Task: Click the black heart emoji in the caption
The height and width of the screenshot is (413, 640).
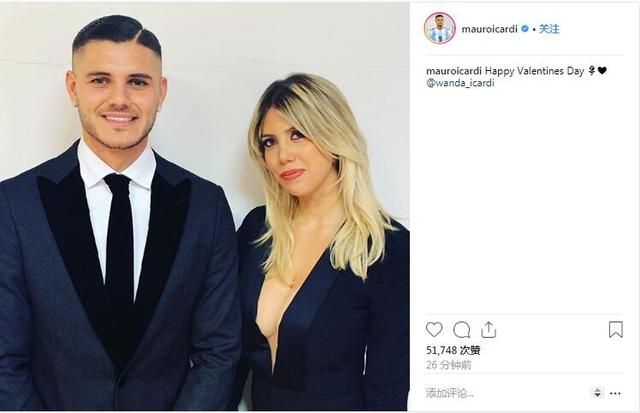Action: (x=602, y=71)
